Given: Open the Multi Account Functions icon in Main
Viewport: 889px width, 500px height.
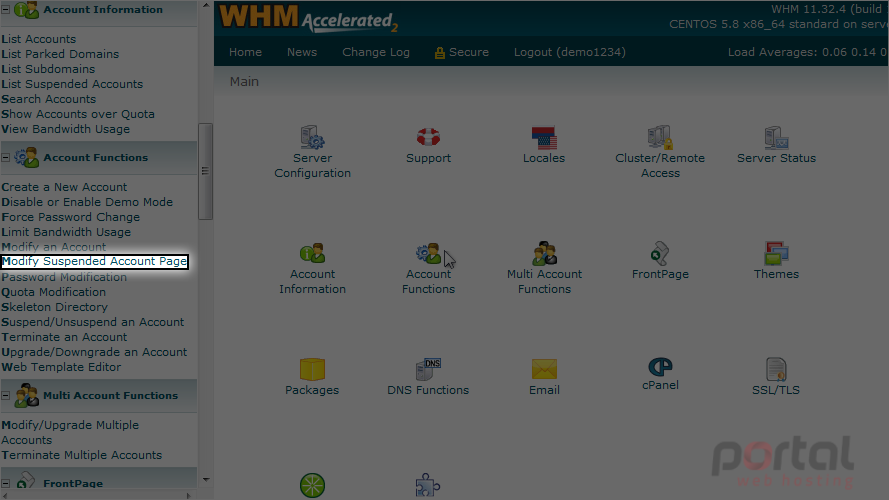Looking at the screenshot, I should (x=544, y=253).
